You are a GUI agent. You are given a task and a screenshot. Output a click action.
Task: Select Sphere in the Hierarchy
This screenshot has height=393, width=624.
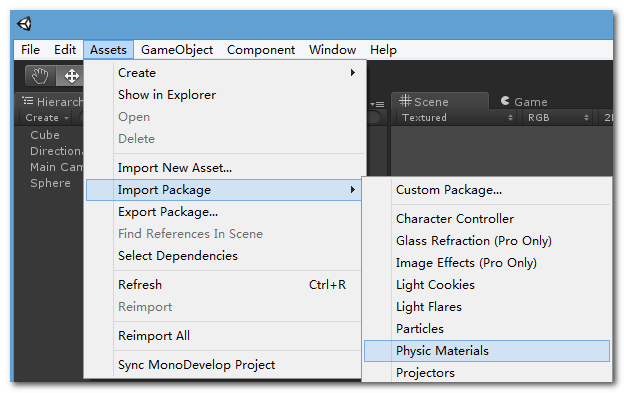pyautogui.click(x=50, y=183)
